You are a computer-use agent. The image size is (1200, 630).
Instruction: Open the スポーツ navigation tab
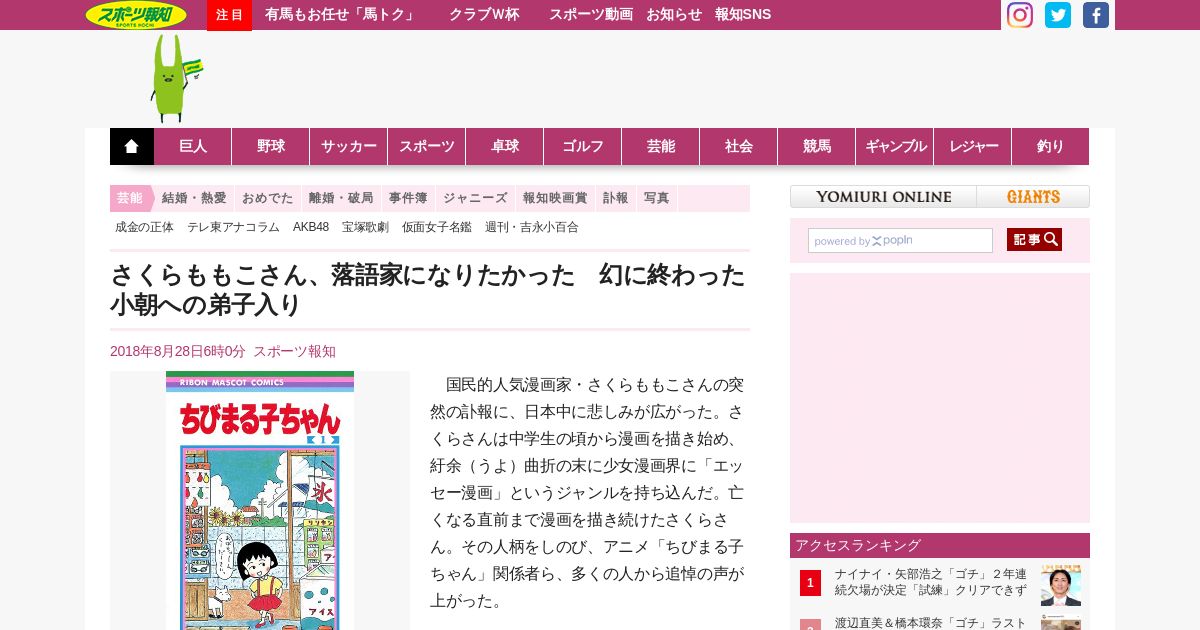[x=427, y=147]
